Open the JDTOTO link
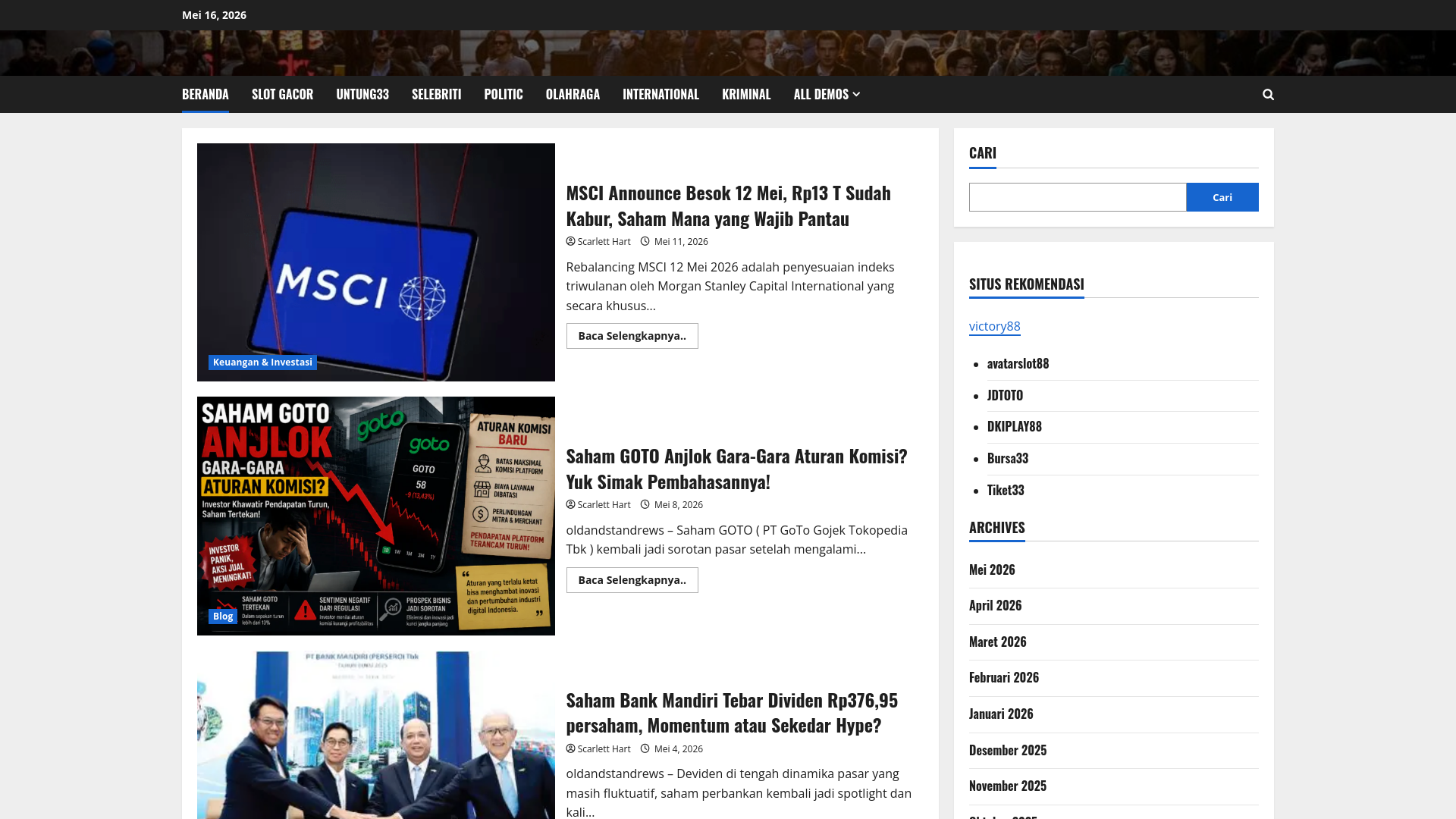 coord(1005,396)
